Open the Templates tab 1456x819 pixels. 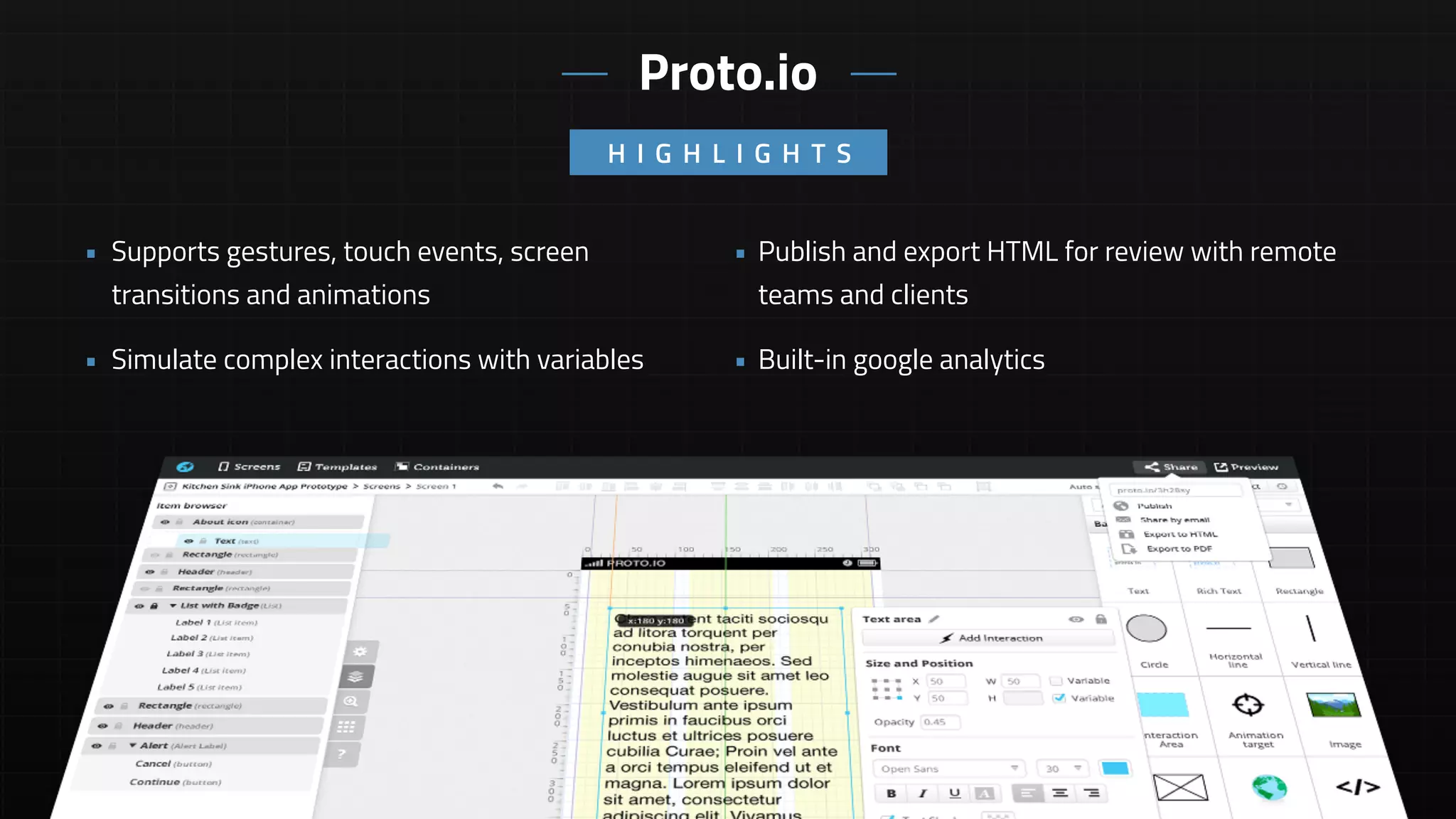[x=337, y=466]
